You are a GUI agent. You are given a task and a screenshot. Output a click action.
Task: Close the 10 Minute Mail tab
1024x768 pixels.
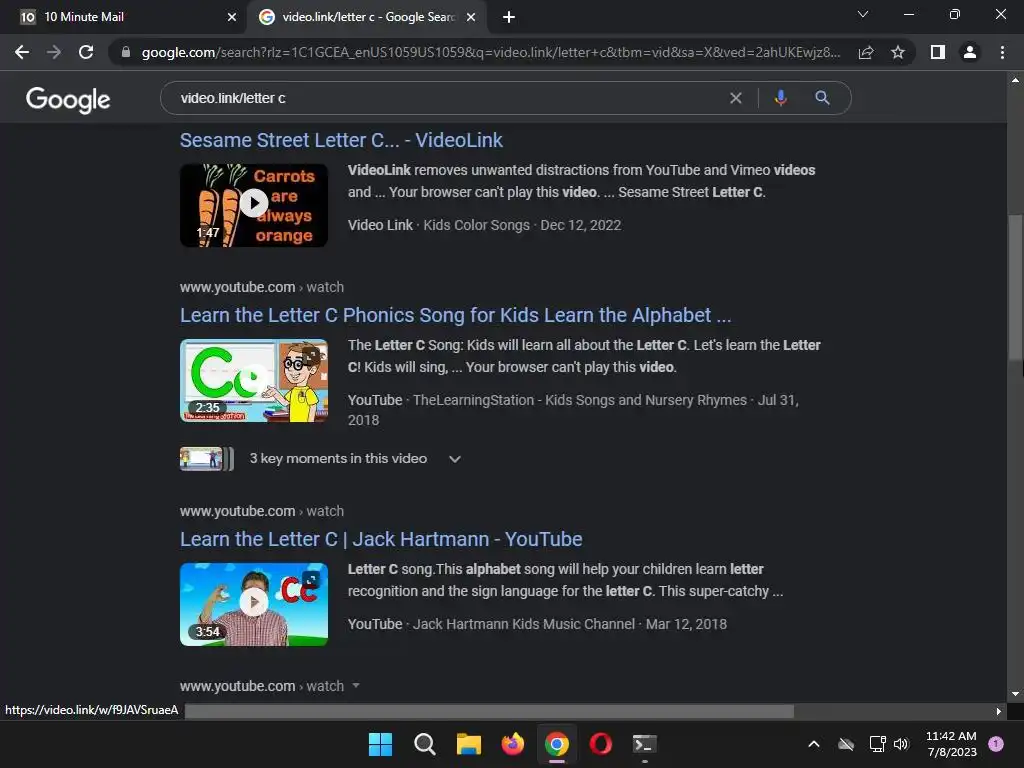[232, 17]
